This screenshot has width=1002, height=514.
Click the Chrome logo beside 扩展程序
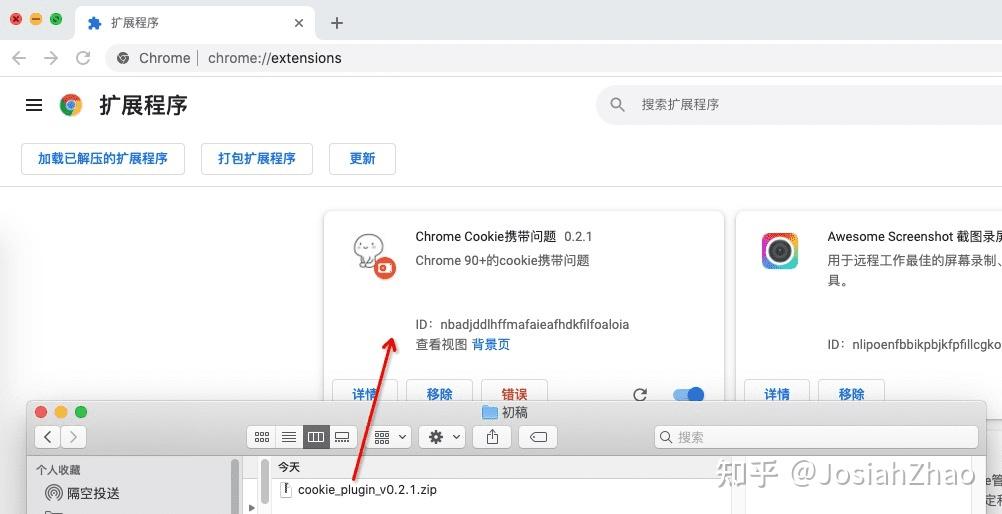point(71,105)
